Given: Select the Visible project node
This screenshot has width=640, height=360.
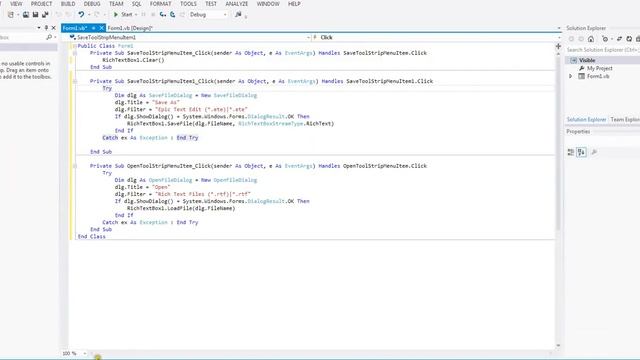Looking at the screenshot, I should (587, 60).
